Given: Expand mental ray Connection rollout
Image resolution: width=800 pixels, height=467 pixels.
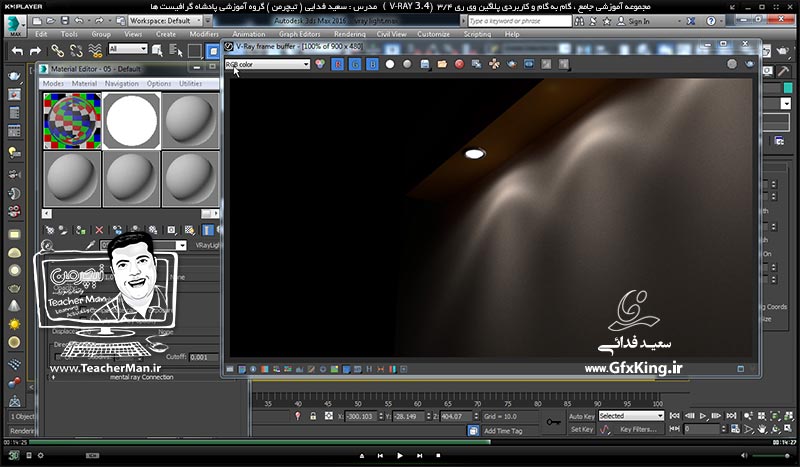Looking at the screenshot, I should tap(141, 377).
